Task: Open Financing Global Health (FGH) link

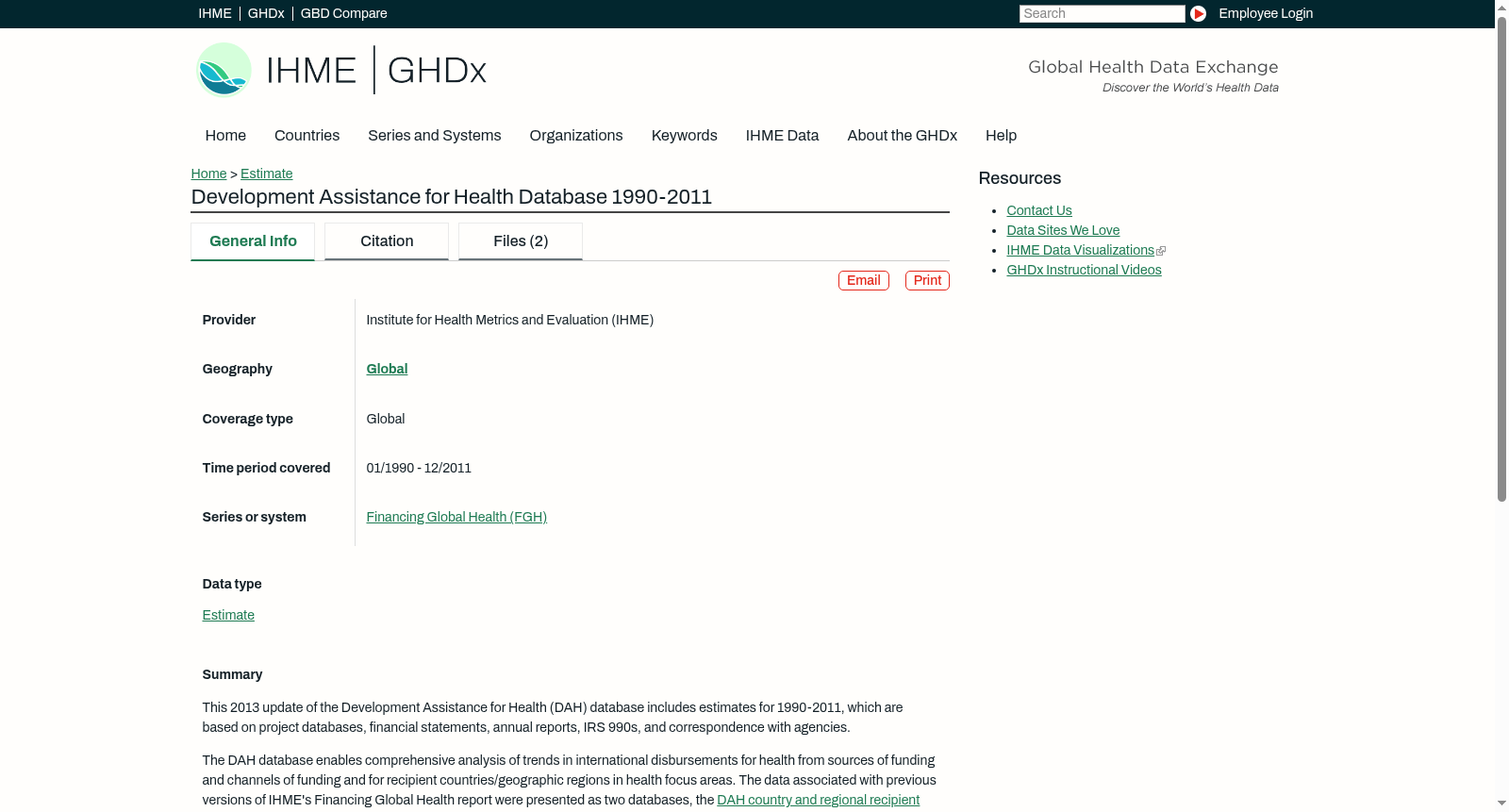Action: tap(456, 517)
